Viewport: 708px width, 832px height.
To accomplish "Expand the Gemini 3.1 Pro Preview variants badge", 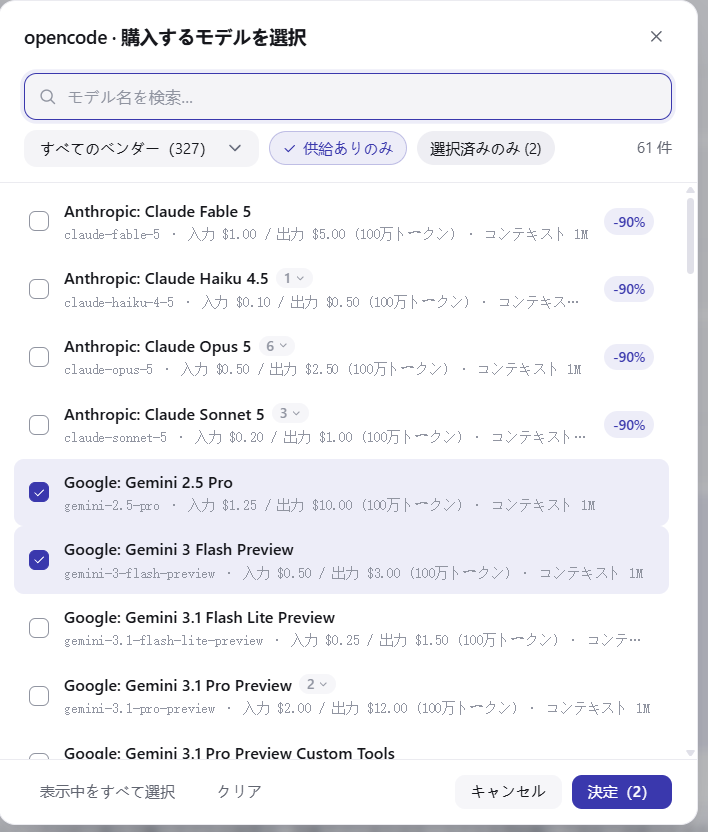I will click(x=317, y=684).
